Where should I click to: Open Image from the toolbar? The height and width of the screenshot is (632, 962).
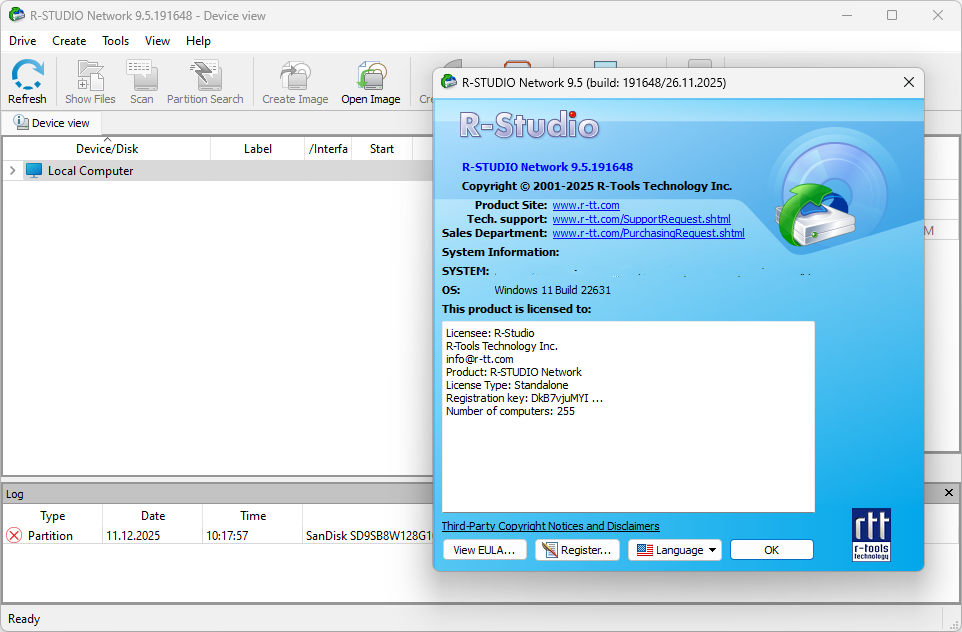tap(371, 82)
